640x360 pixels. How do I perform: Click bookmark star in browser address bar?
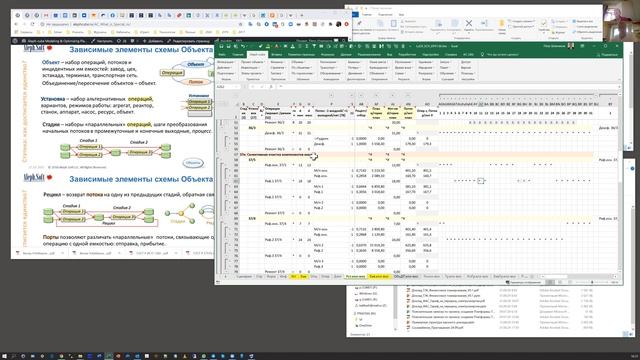coord(241,24)
